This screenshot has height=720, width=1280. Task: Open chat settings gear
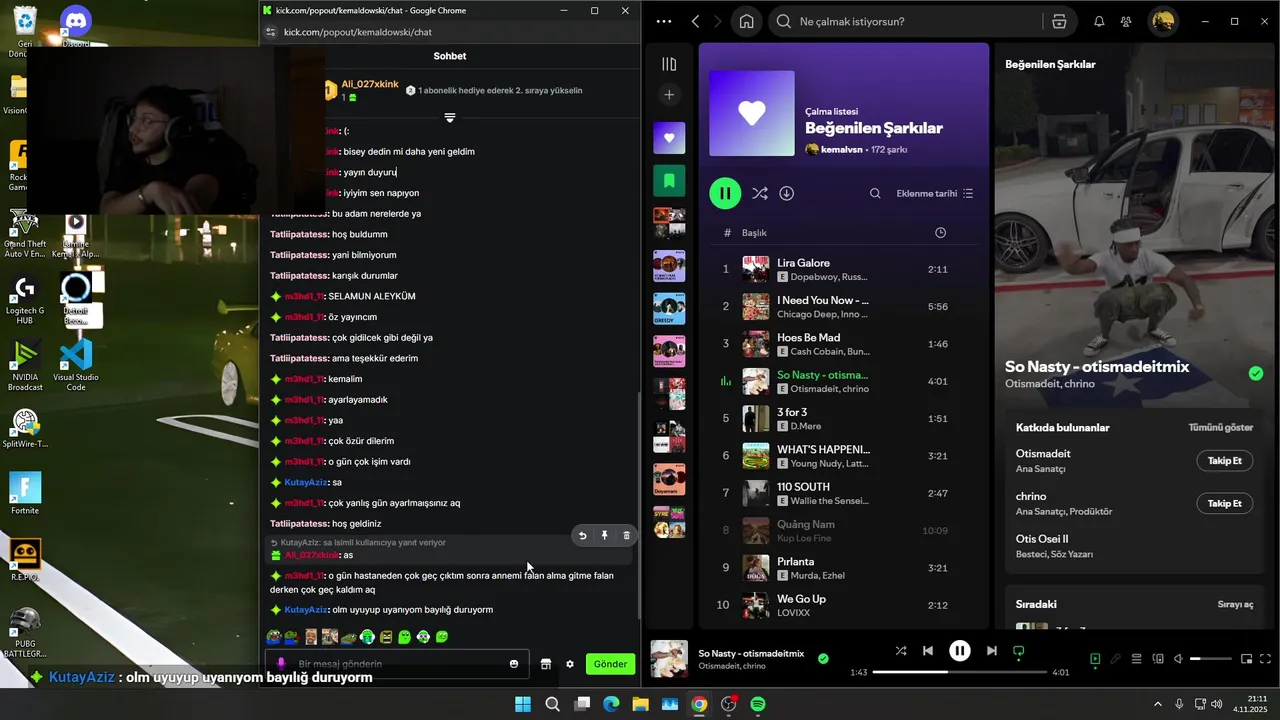tap(570, 664)
